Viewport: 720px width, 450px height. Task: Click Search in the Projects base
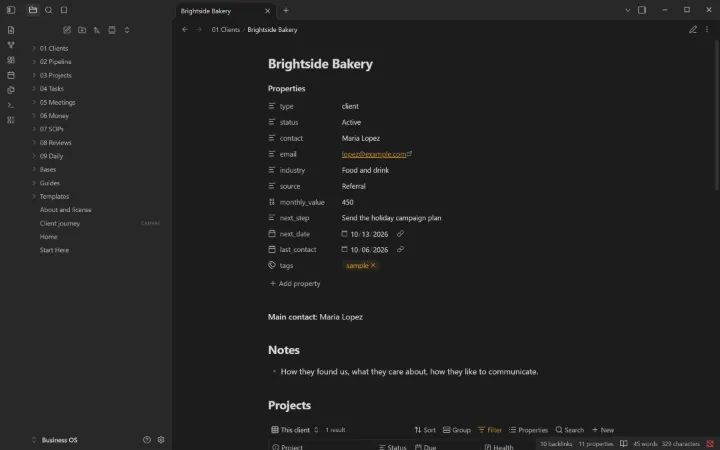[569, 430]
